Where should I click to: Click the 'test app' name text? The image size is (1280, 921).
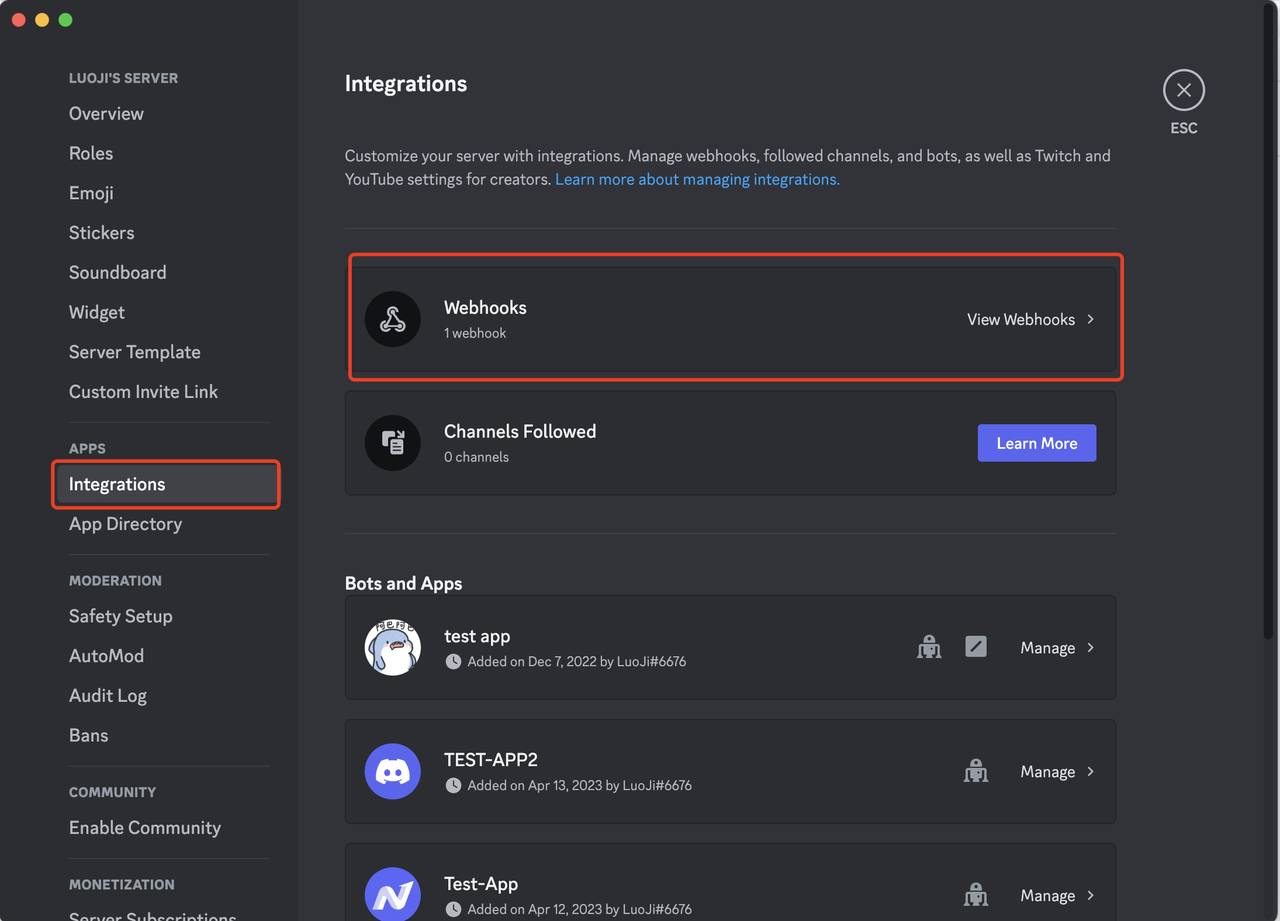[477, 636]
